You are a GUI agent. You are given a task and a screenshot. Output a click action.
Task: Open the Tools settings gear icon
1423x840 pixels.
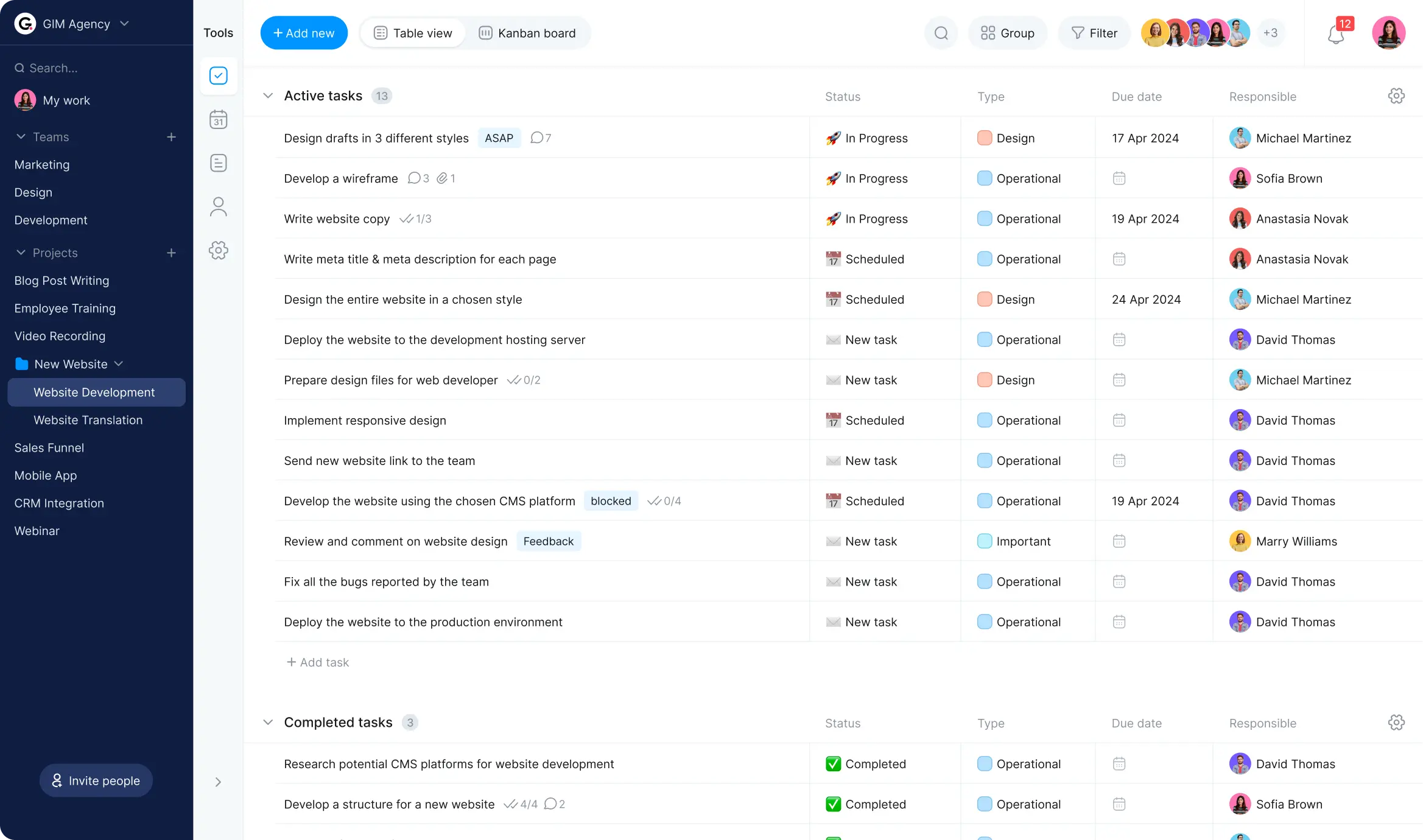click(218, 250)
